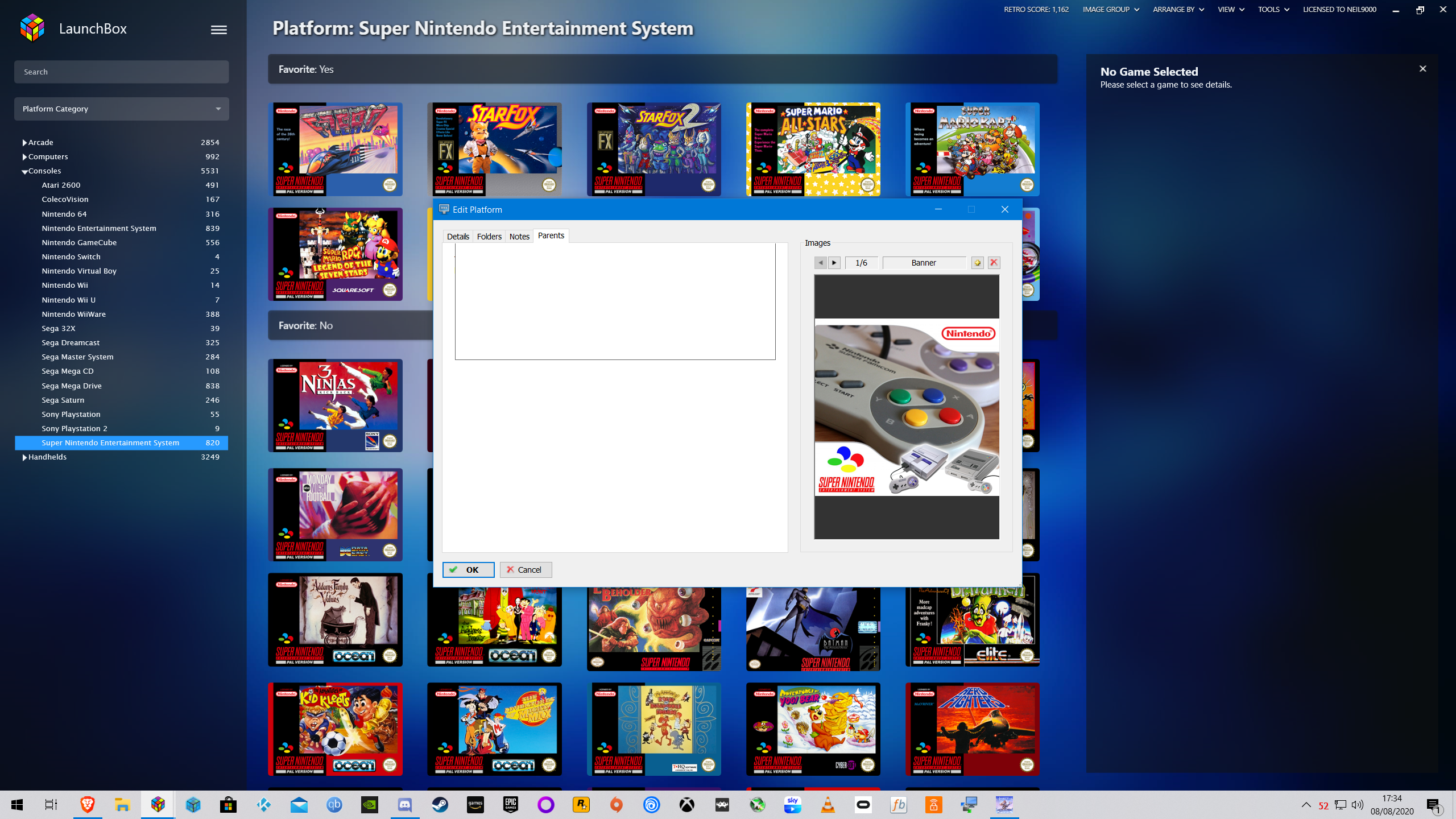Open the Platform Category dropdown
The width and height of the screenshot is (1456, 819).
click(x=121, y=109)
